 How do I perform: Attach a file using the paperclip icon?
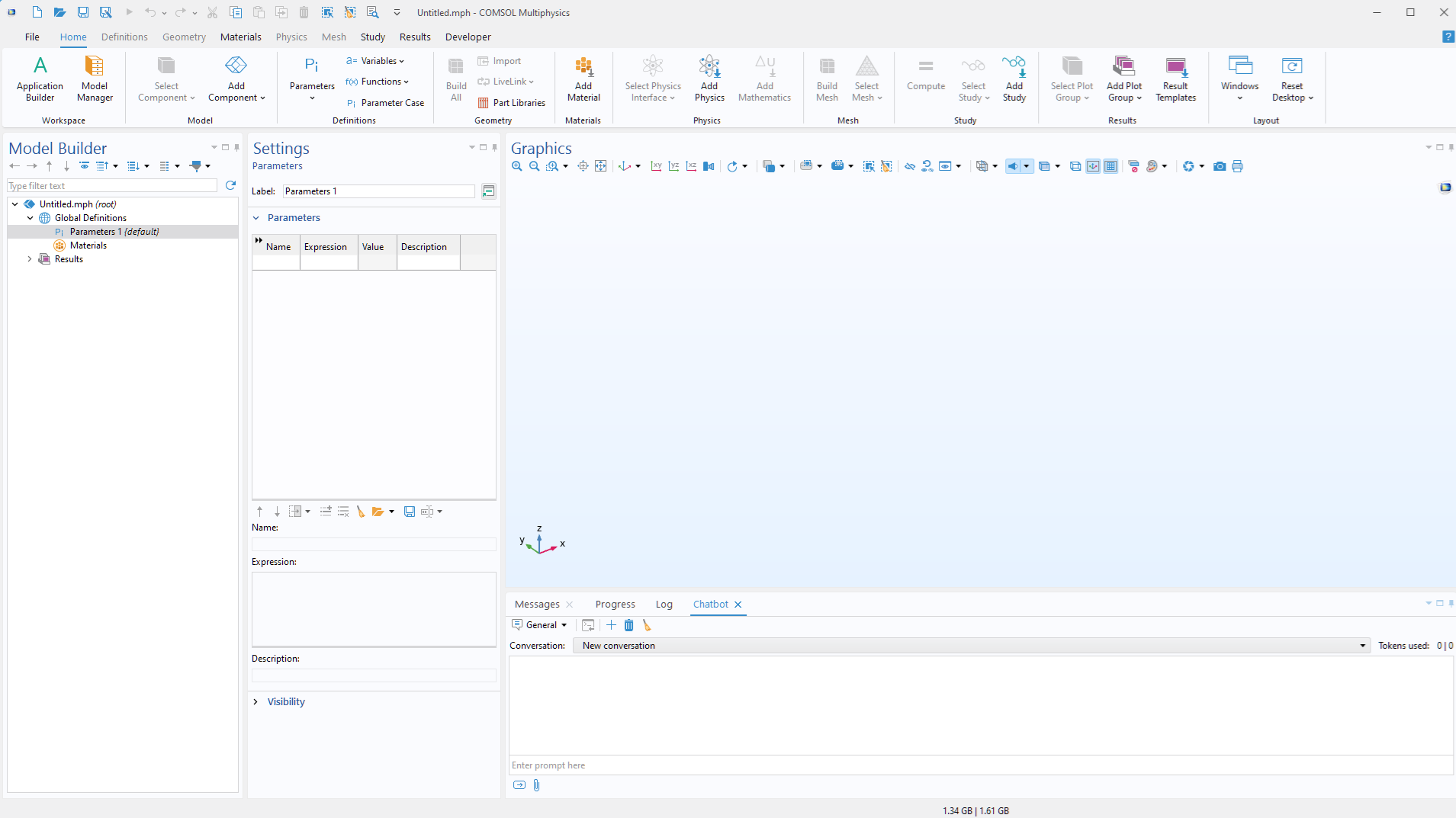536,785
